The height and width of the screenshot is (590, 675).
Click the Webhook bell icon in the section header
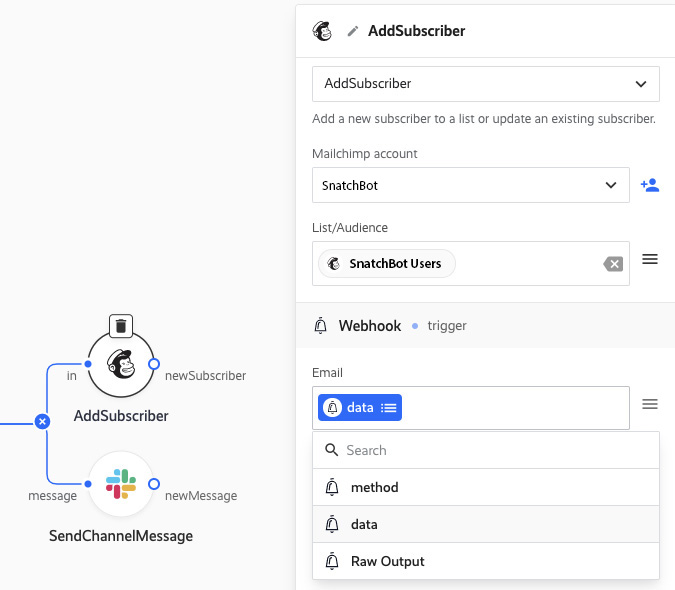coord(320,326)
